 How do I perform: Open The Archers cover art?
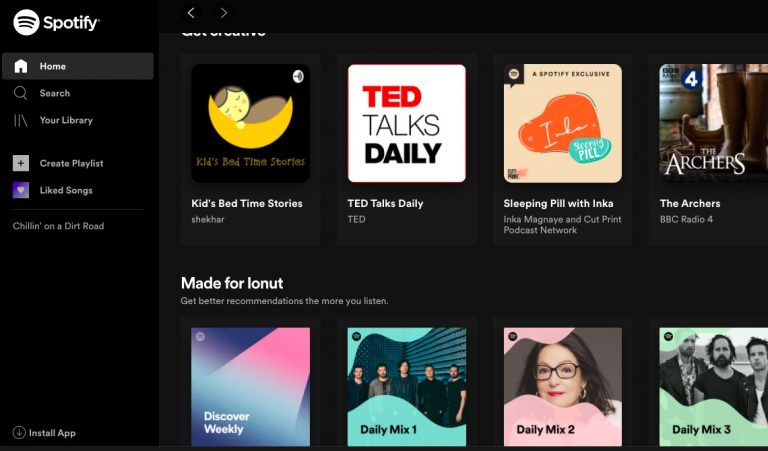[714, 123]
